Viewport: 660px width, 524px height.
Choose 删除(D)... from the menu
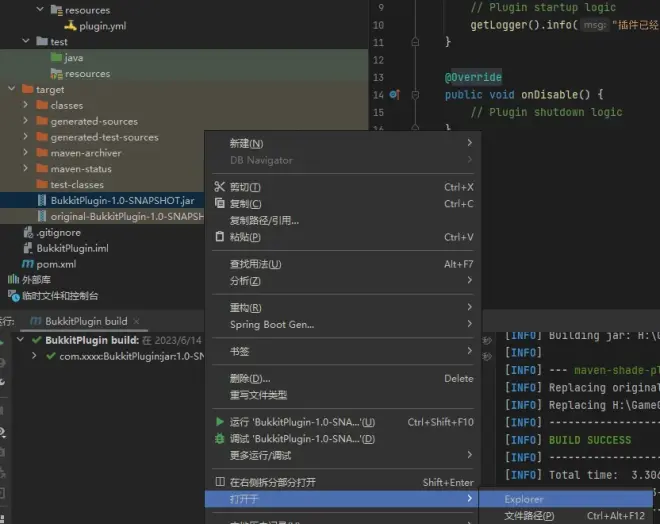click(x=343, y=378)
